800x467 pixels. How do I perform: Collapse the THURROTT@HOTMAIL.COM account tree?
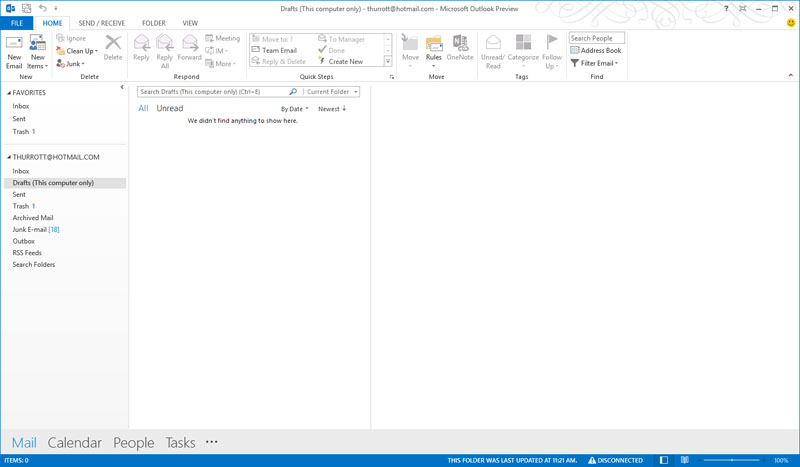click(9, 157)
